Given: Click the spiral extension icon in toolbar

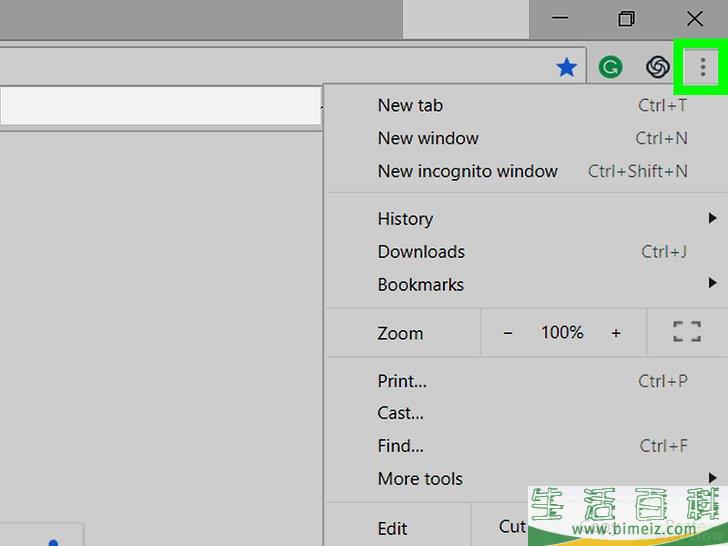Looking at the screenshot, I should click(x=657, y=67).
